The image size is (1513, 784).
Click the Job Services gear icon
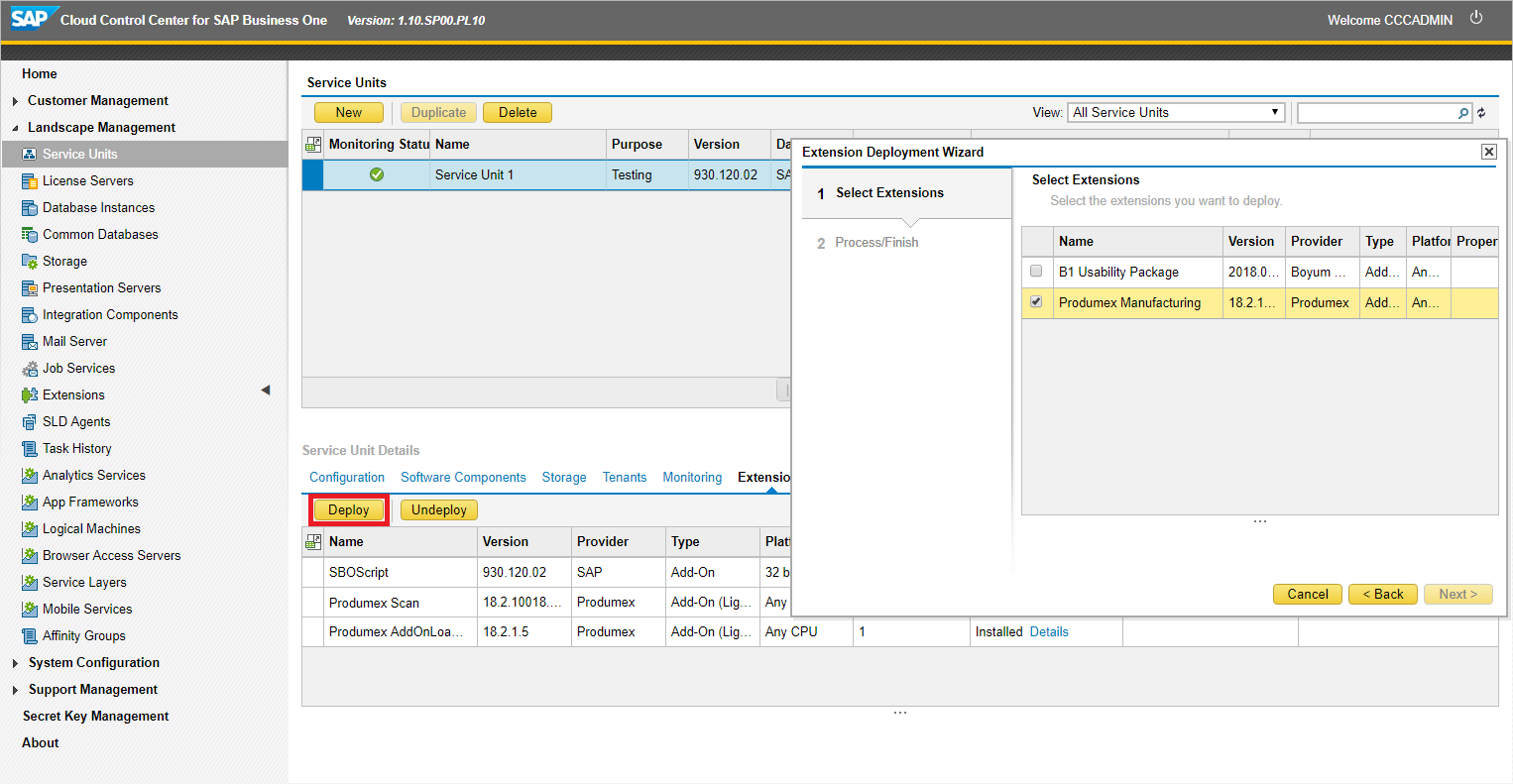pos(30,369)
